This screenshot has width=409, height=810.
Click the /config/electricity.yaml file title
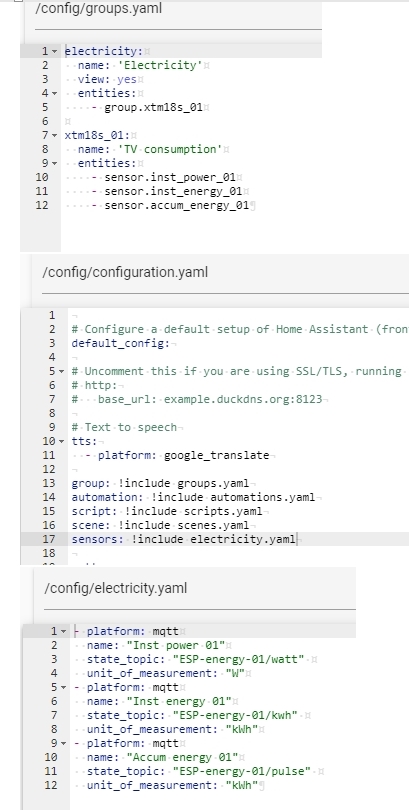(x=116, y=588)
